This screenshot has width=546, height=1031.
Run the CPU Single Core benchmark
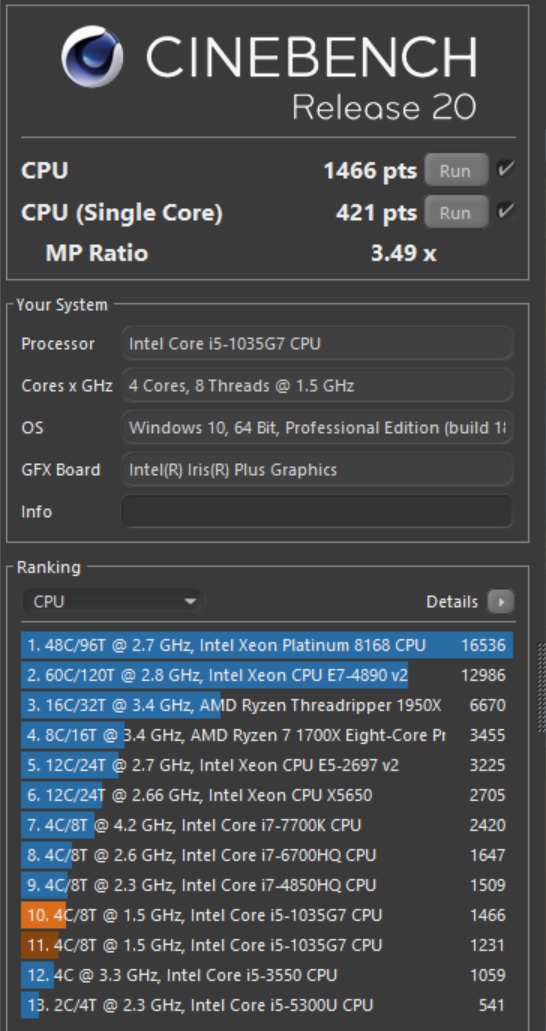point(456,212)
